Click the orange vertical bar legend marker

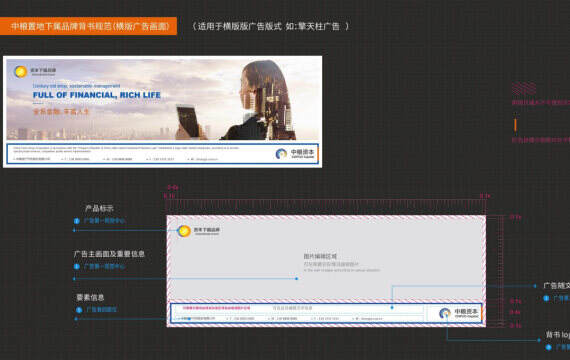click(515, 125)
